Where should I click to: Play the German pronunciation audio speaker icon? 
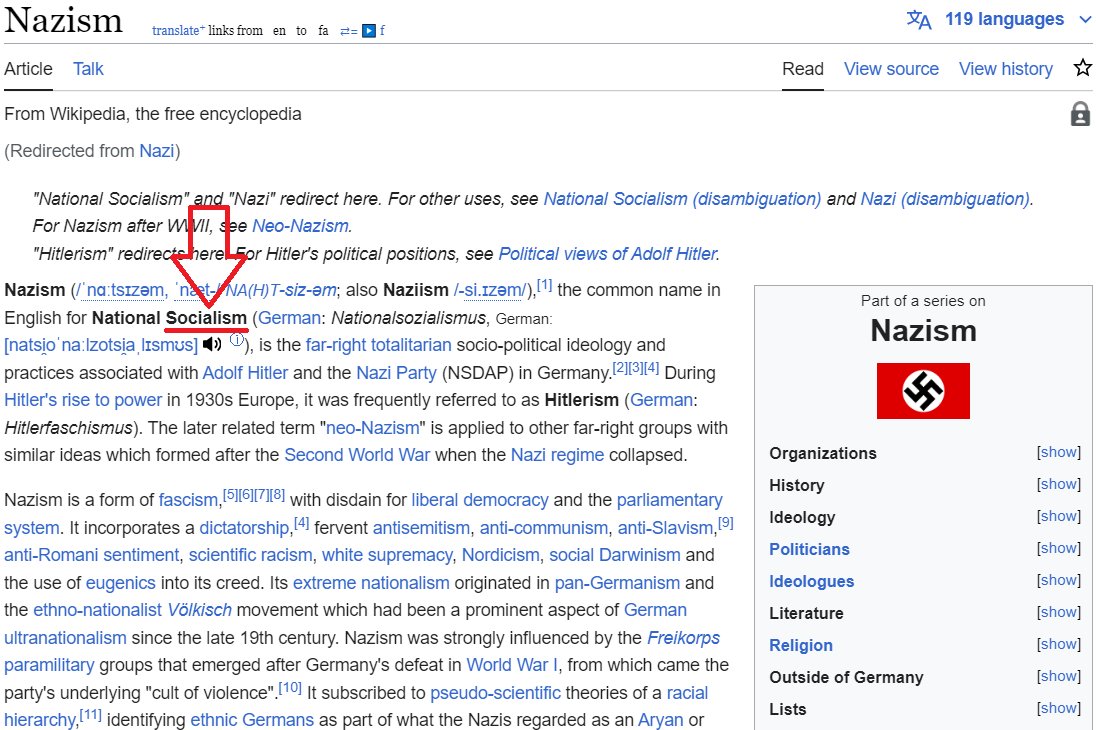pos(212,344)
